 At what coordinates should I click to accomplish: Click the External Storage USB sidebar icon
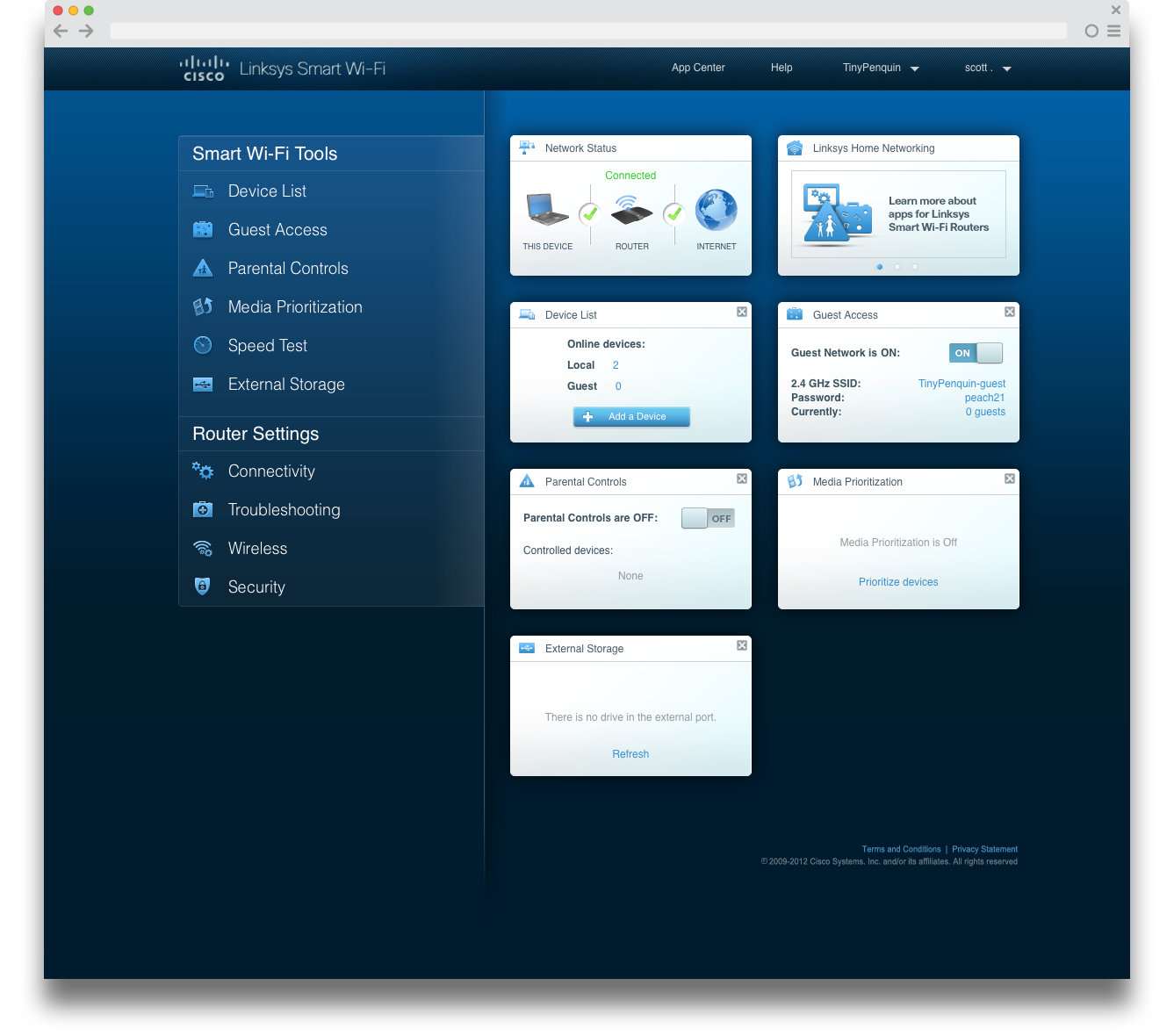(x=203, y=384)
